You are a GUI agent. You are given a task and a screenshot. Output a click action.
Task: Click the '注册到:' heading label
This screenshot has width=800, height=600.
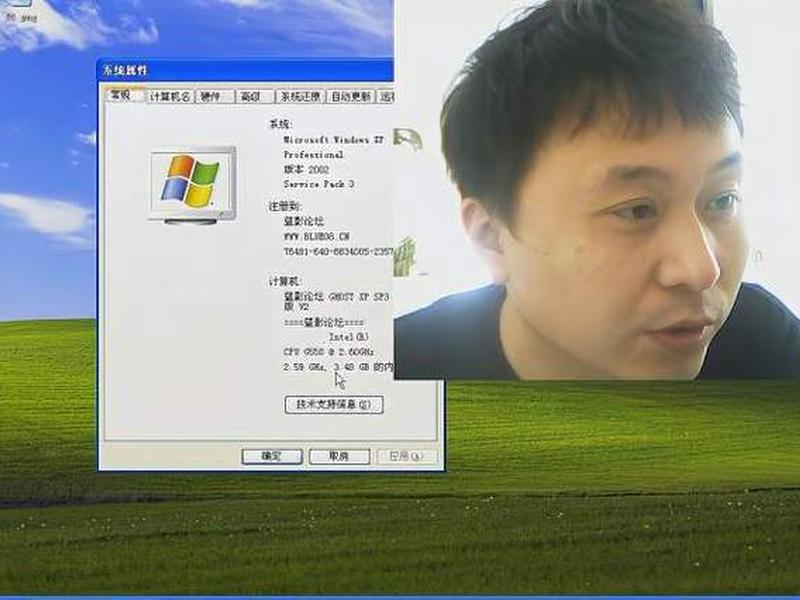coord(285,206)
